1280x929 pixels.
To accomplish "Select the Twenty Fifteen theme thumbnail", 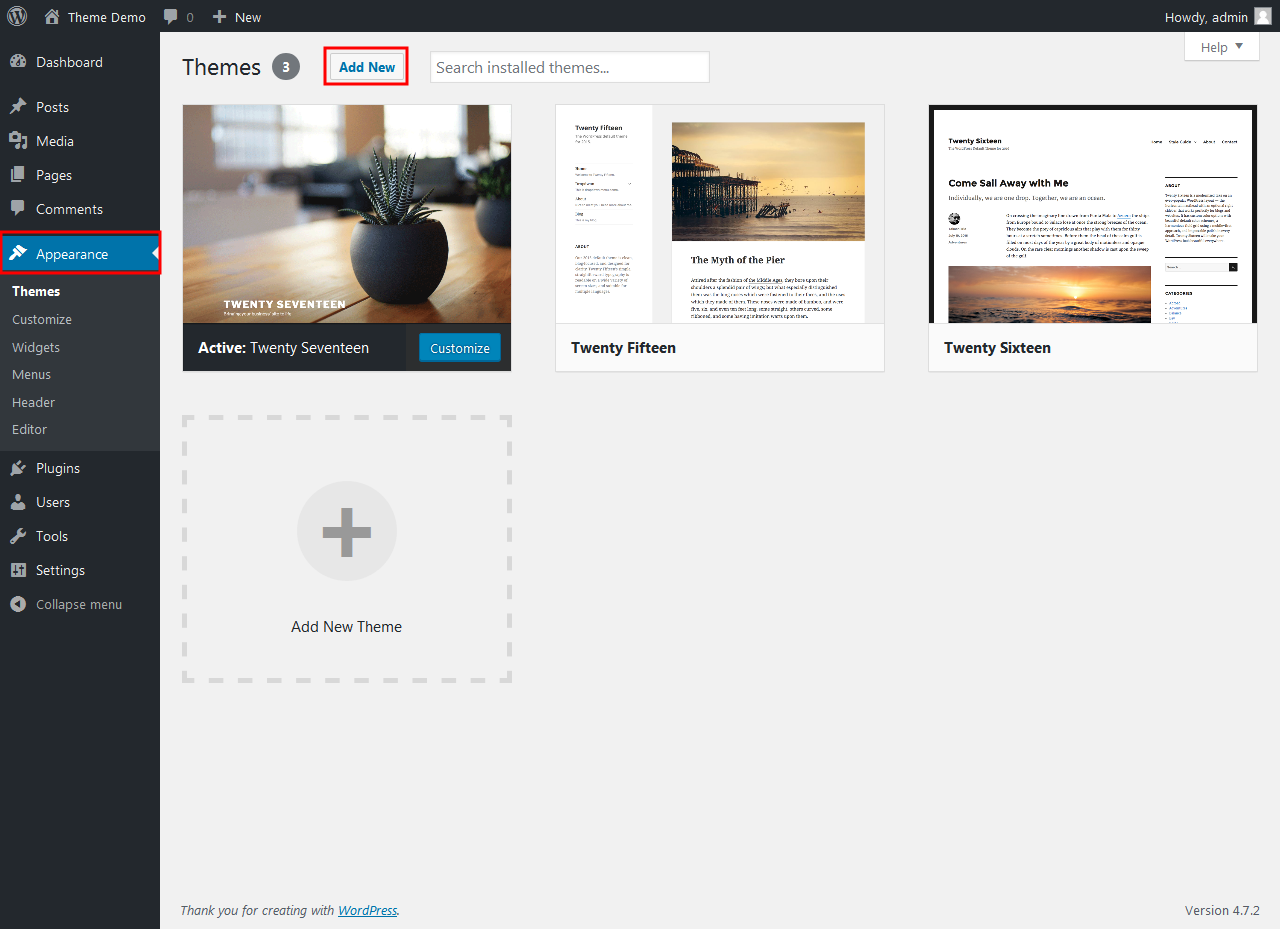I will click(x=719, y=214).
